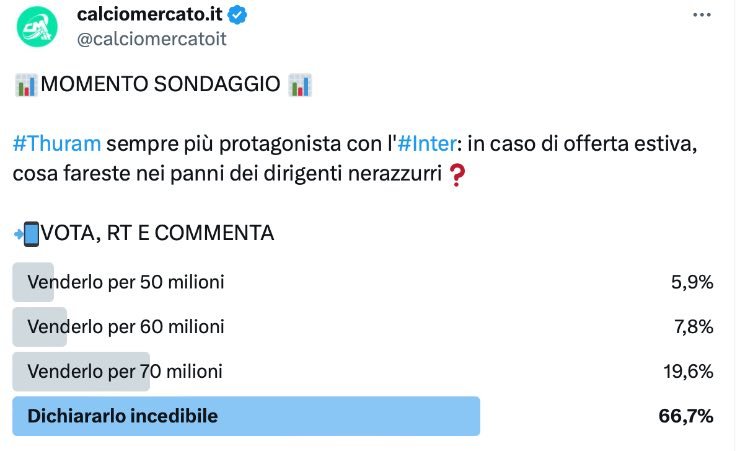Screen dimensions: 740x451
Task: Select poll option Dichiararlo incedibile
Action: tap(123, 416)
